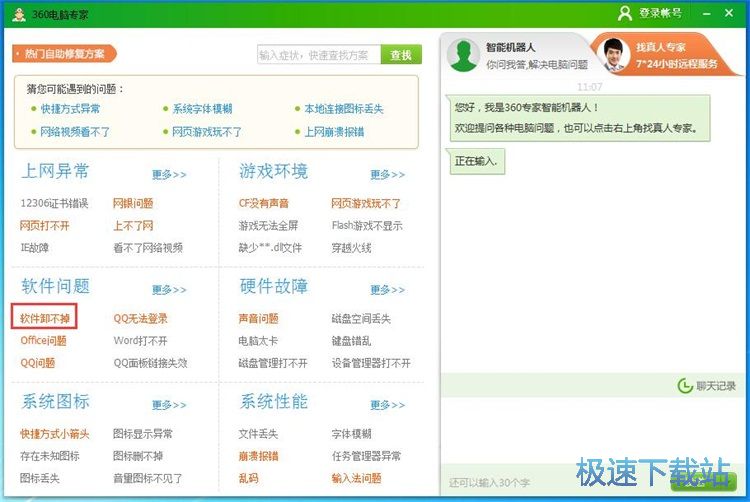Screen dimensions: 750x502
Task: Select CF没有声音 link
Action: pos(264,203)
